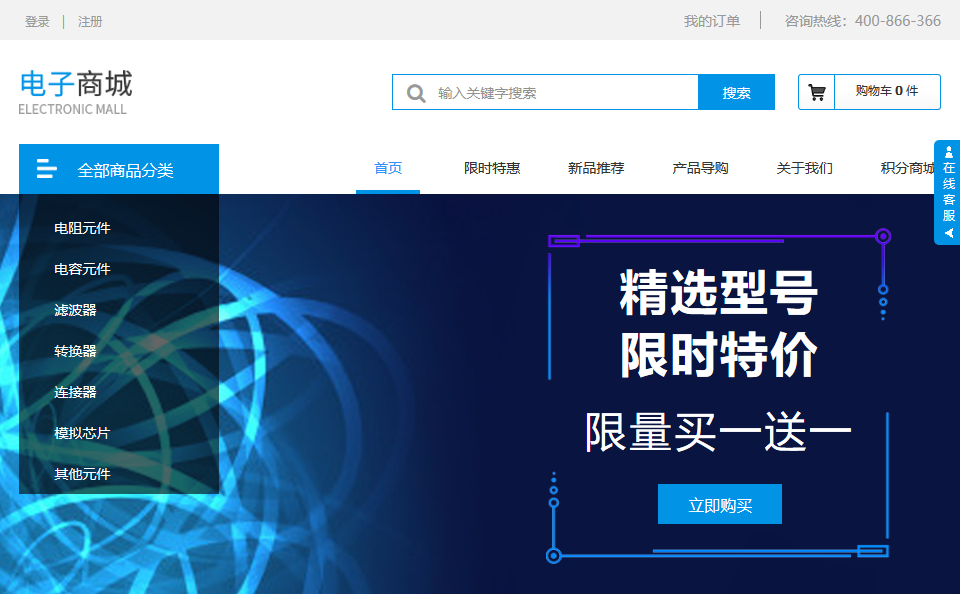Click the 电子商城 site logo
This screenshot has width=960, height=600.
pos(75,91)
